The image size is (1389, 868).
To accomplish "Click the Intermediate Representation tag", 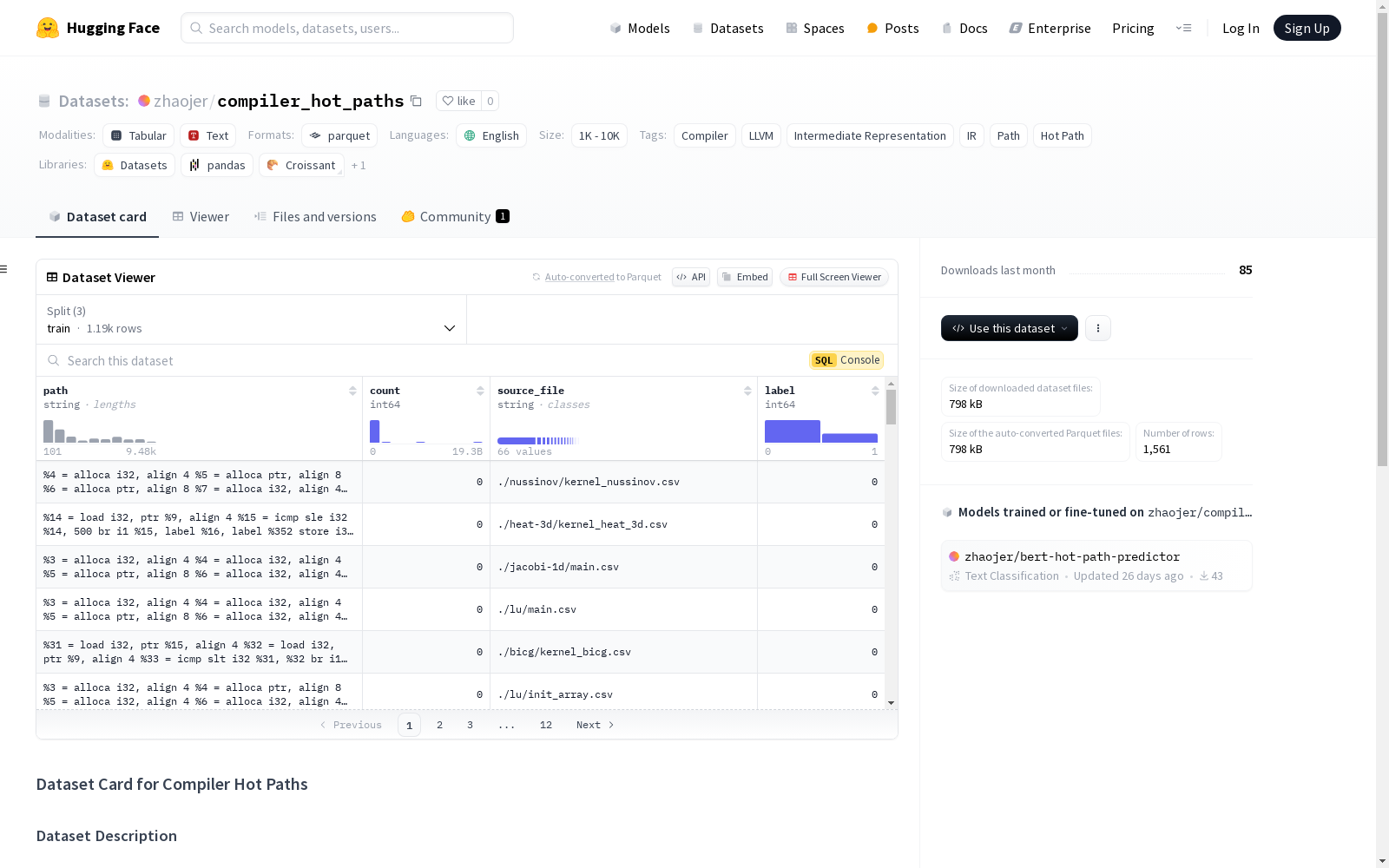I will pyautogui.click(x=870, y=135).
